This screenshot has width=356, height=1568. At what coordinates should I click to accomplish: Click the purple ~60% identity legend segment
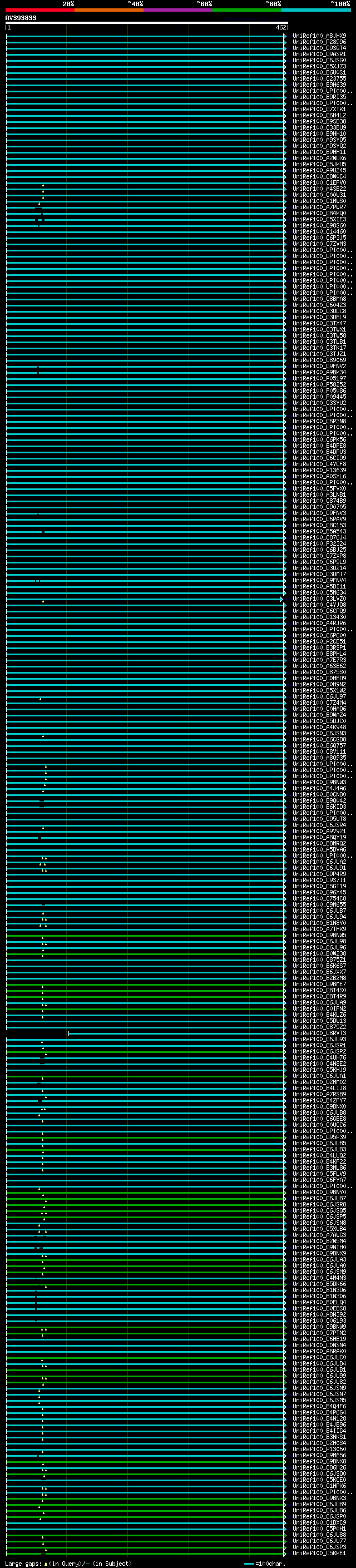coord(179,10)
